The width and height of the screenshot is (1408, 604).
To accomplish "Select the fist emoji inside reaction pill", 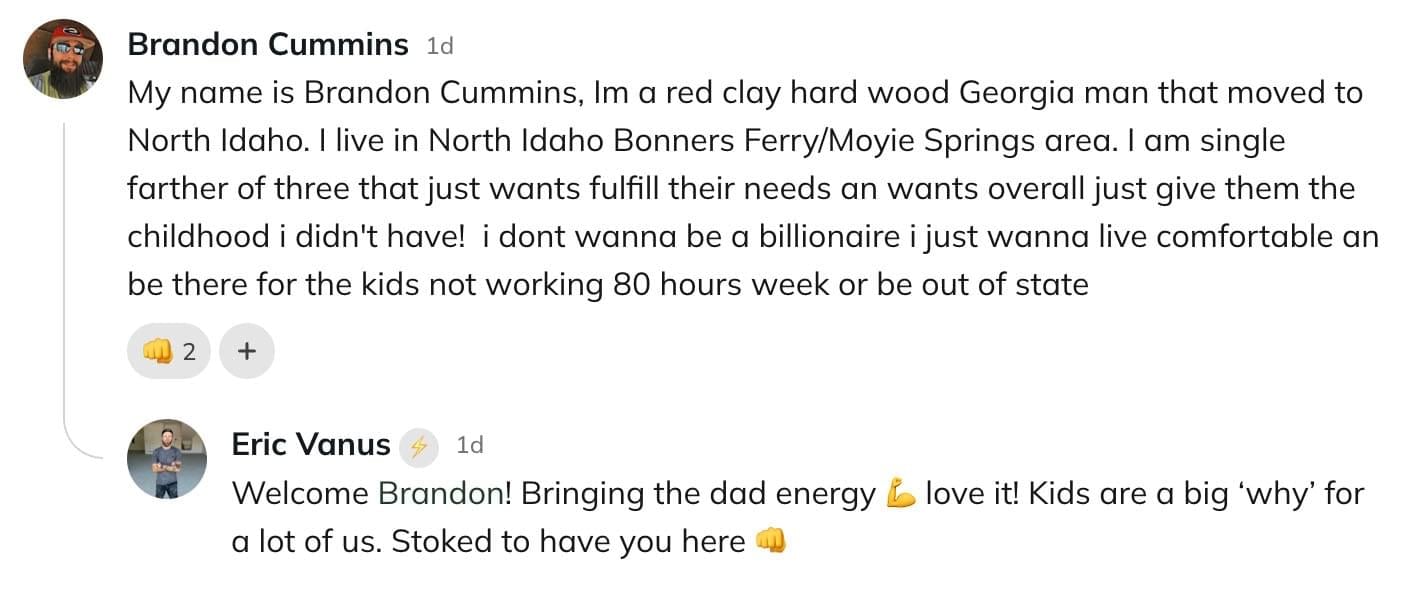I will (x=158, y=351).
